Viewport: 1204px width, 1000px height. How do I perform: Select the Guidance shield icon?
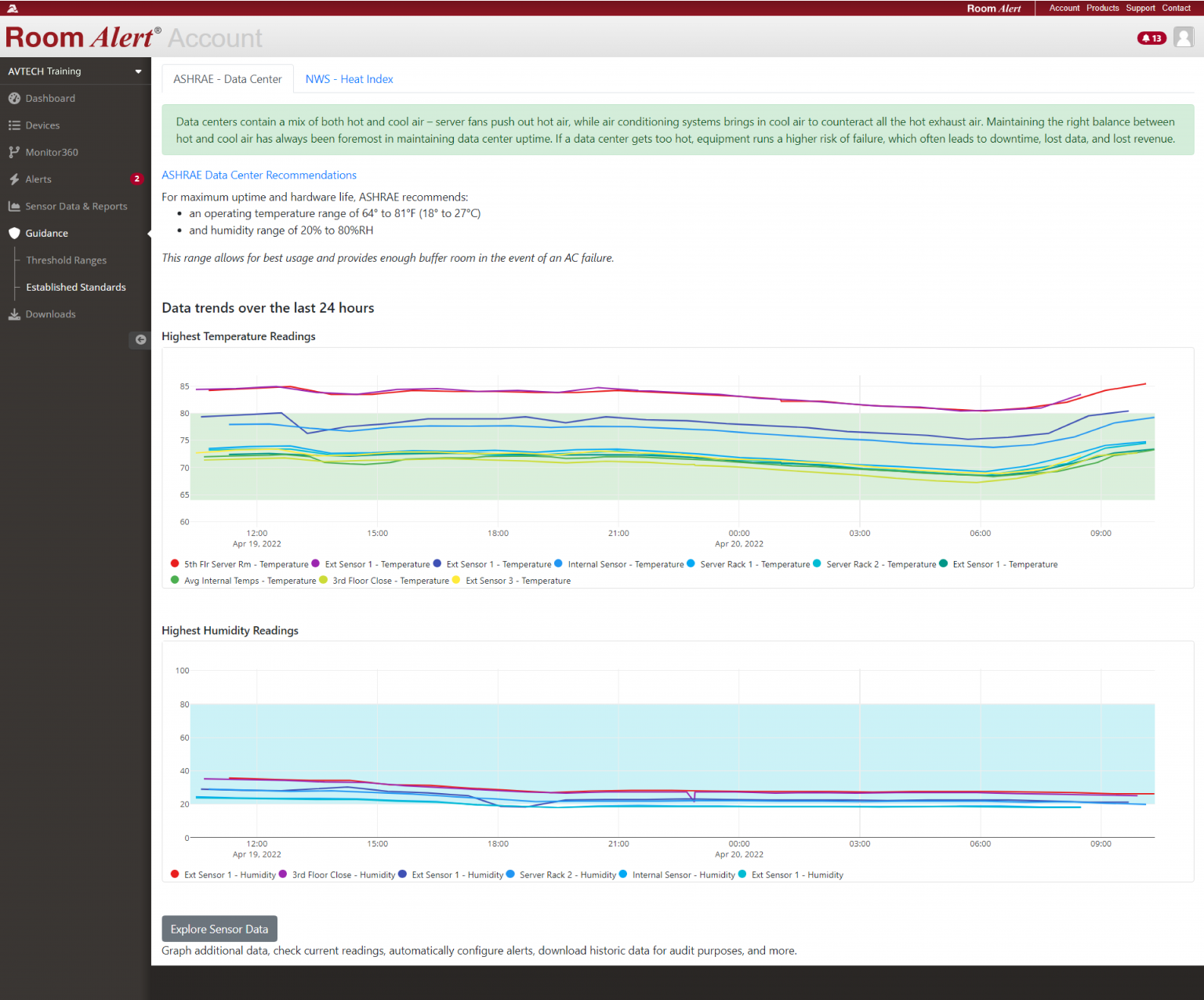tap(14, 233)
